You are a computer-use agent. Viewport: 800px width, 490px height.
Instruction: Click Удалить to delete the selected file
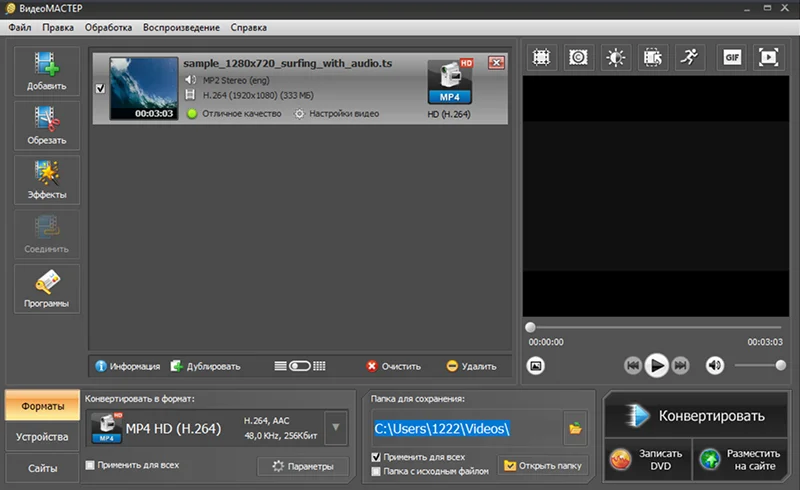tap(471, 366)
